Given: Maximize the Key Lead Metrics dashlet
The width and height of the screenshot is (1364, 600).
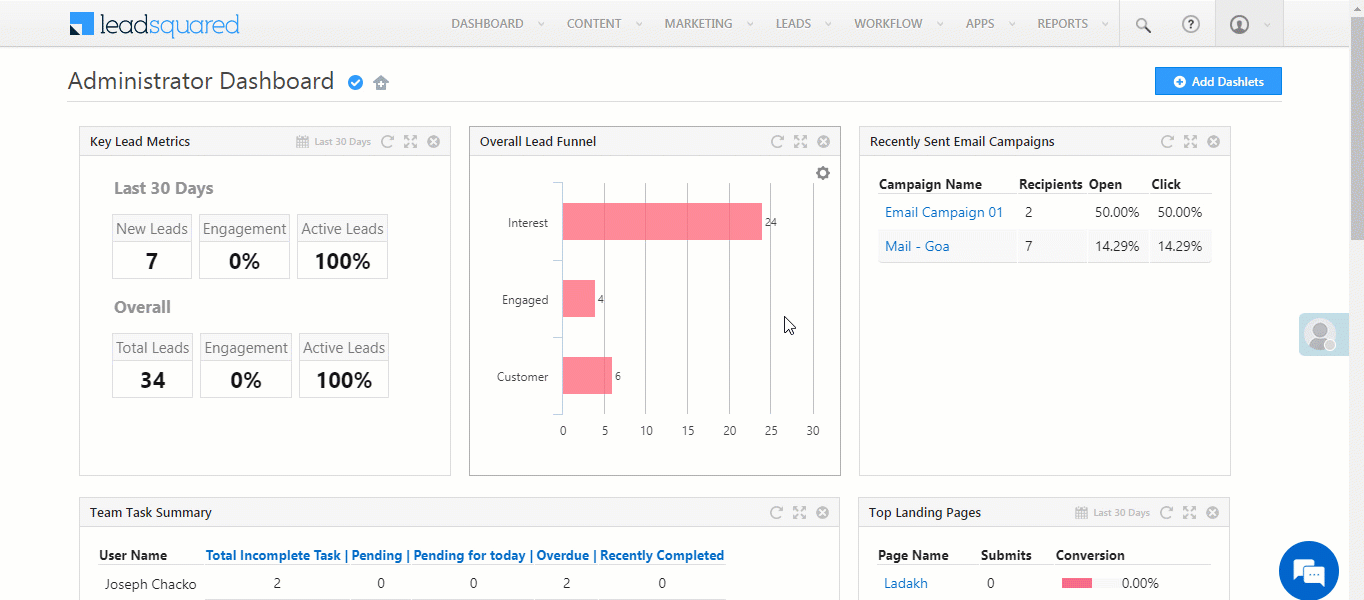Looking at the screenshot, I should (410, 142).
